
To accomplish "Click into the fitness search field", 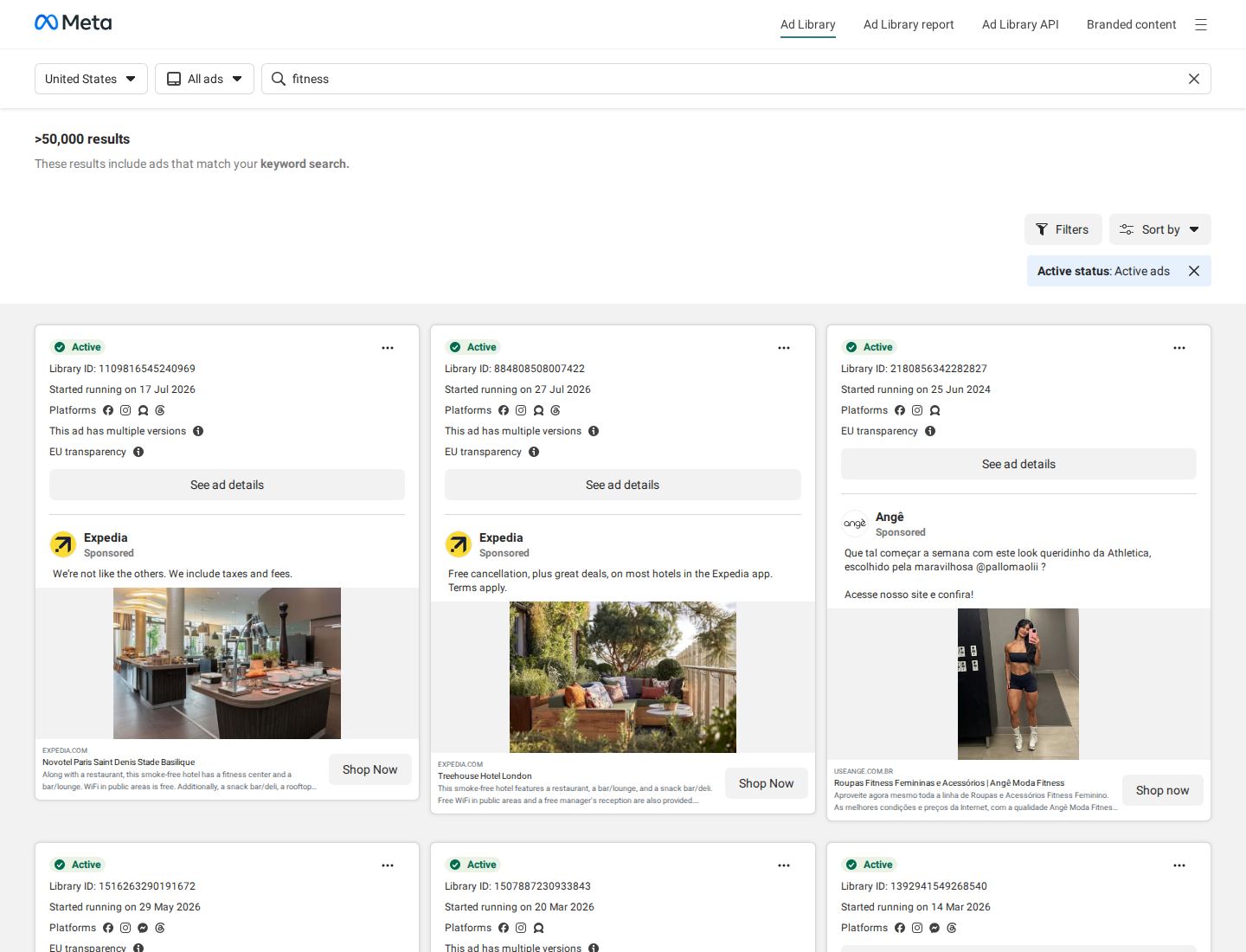I will click(x=736, y=79).
